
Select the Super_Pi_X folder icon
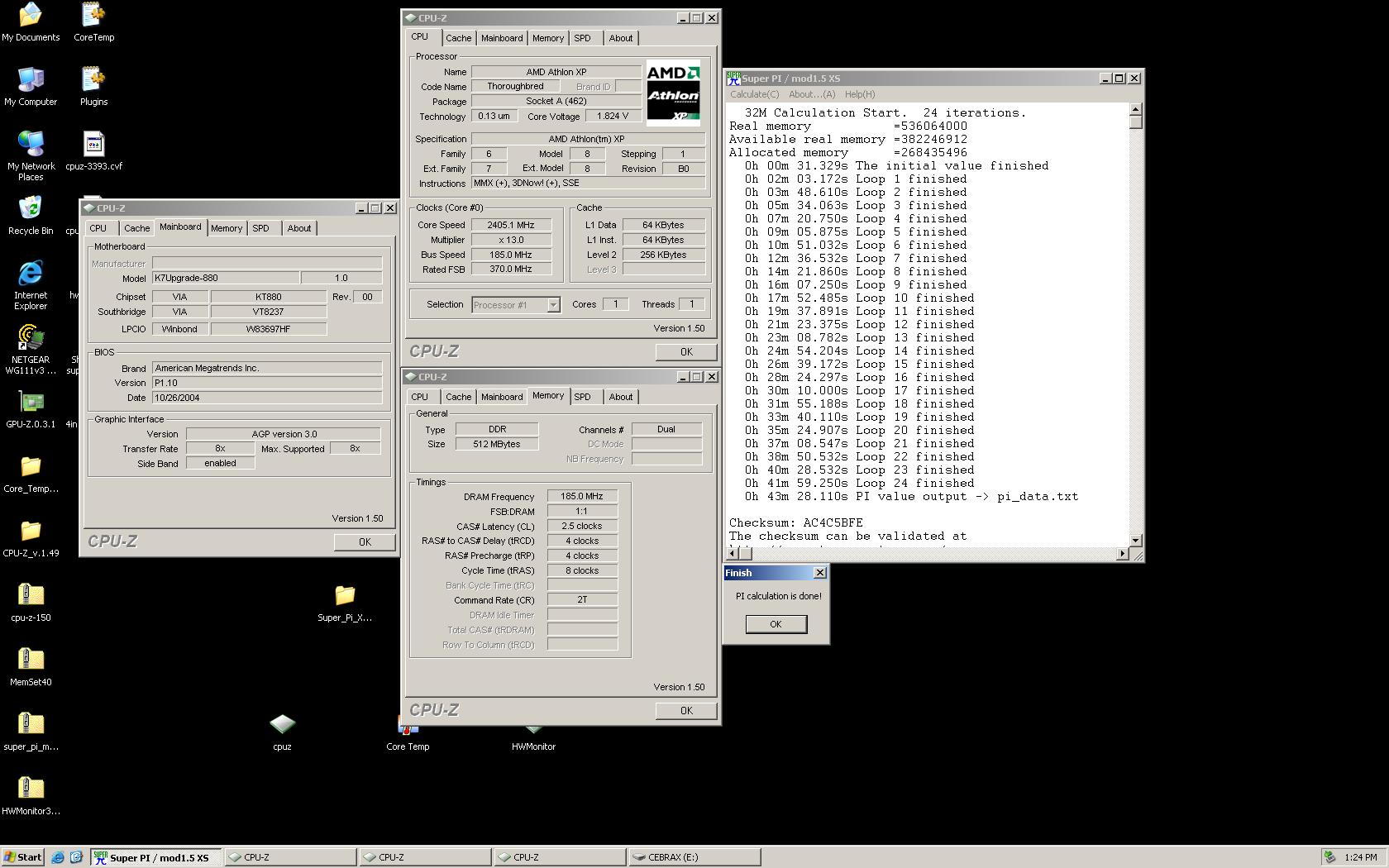(345, 603)
